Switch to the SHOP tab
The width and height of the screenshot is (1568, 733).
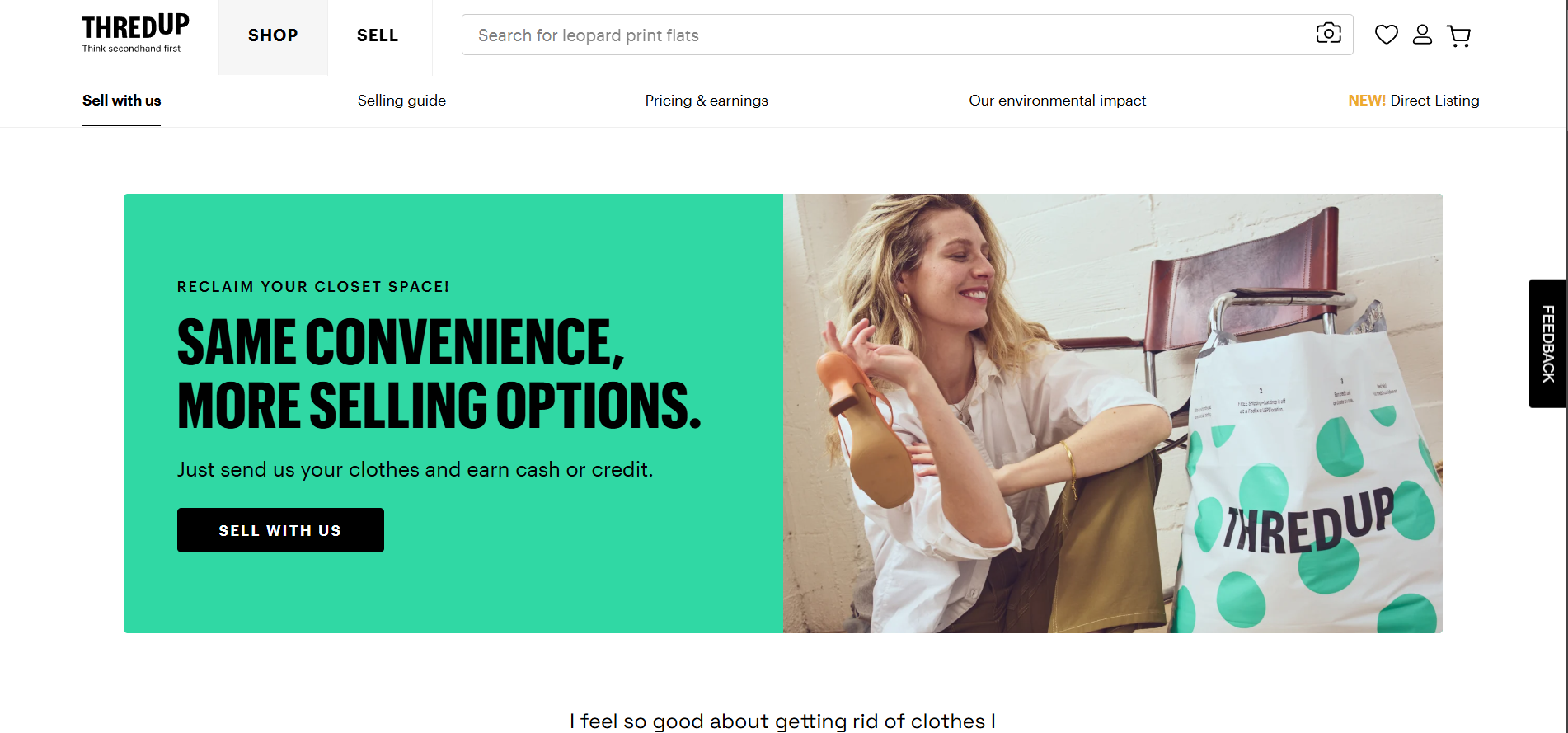pos(272,36)
